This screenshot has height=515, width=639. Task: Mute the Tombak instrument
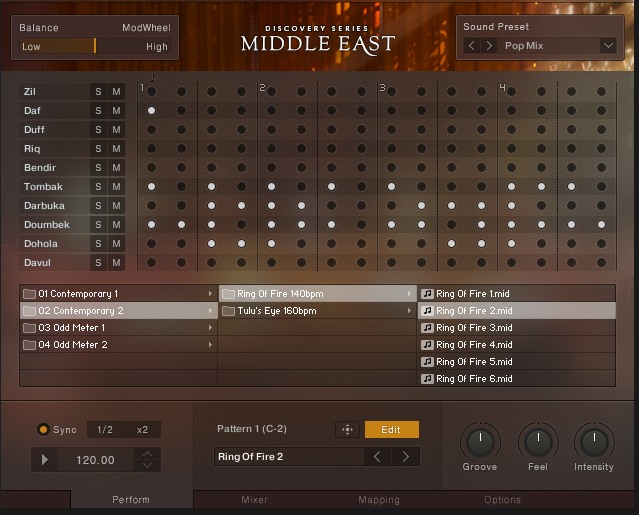[117, 187]
